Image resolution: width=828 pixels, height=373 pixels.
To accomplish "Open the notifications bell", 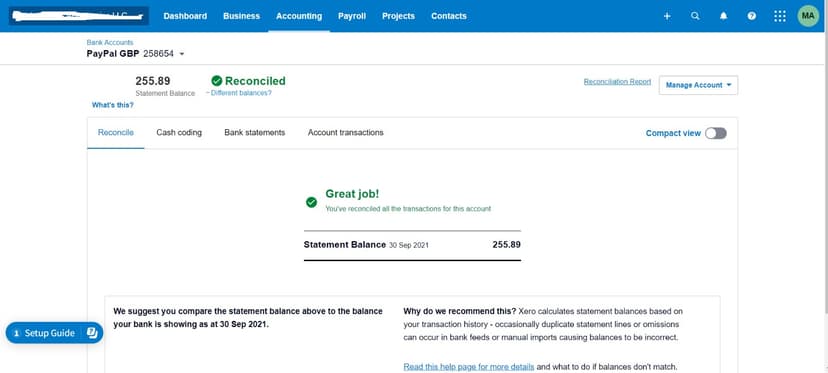I will [x=723, y=16].
